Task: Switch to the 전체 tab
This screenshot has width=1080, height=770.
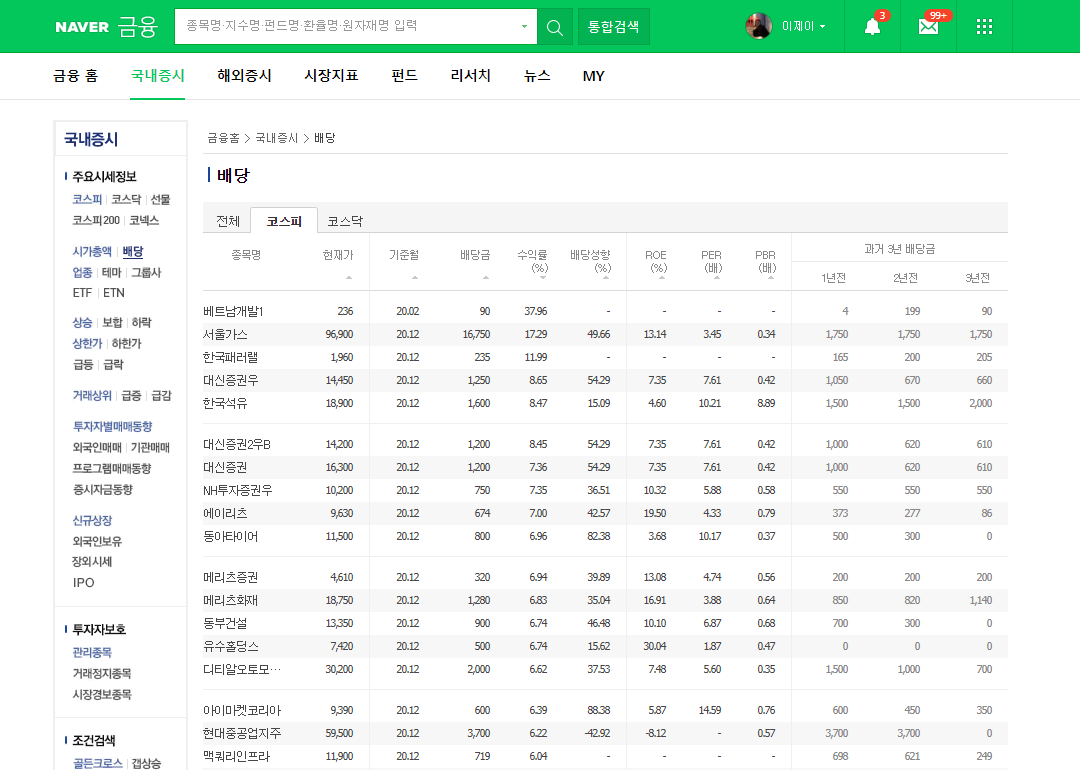Action: [x=228, y=220]
